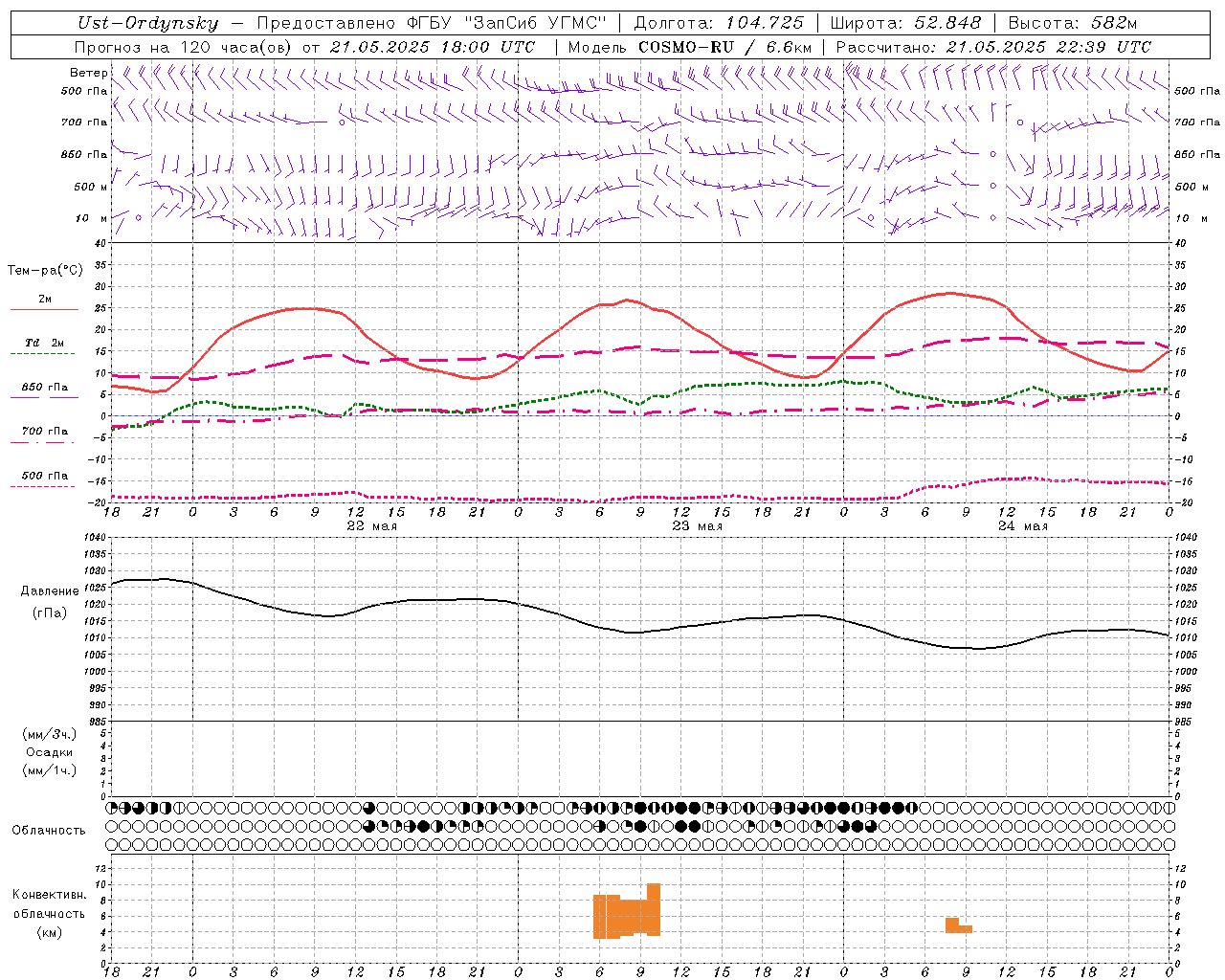Click the Долгота: 104.725 value
Viewport: 1225px width, 980px height.
pyautogui.click(x=719, y=24)
